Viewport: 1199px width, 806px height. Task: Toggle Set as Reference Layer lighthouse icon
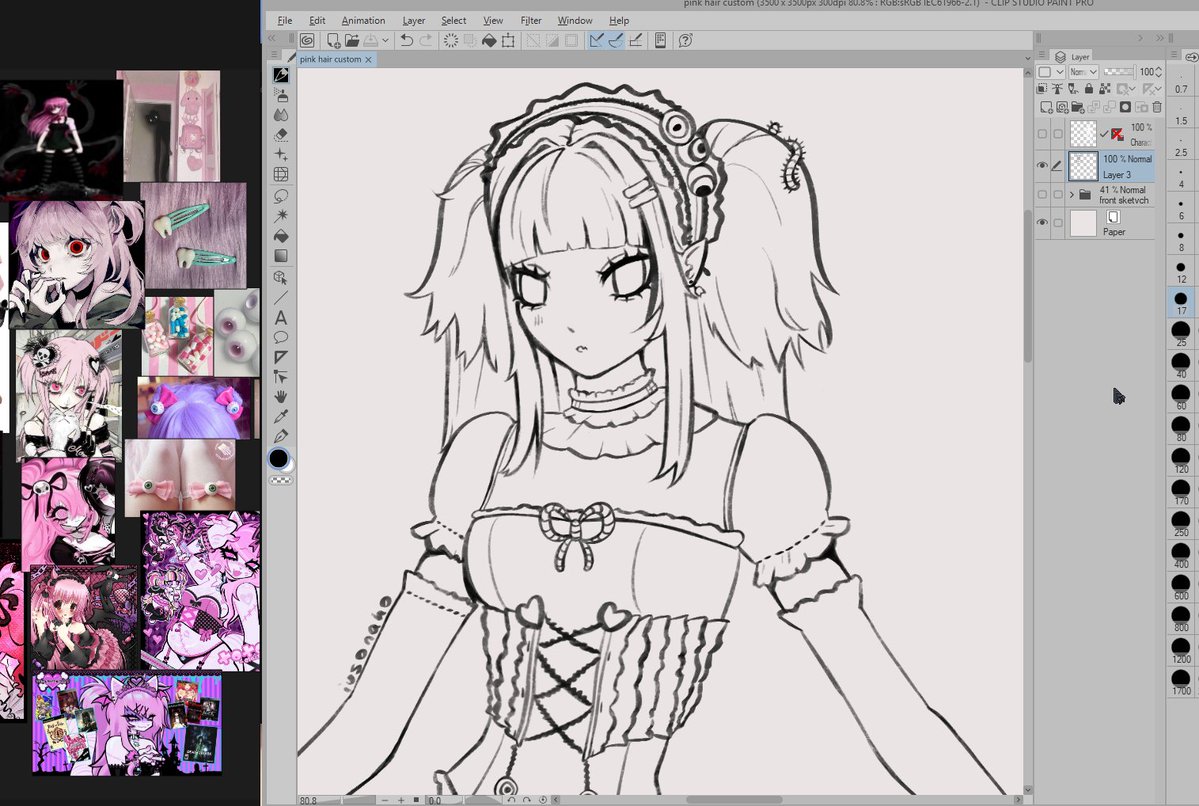(1058, 89)
